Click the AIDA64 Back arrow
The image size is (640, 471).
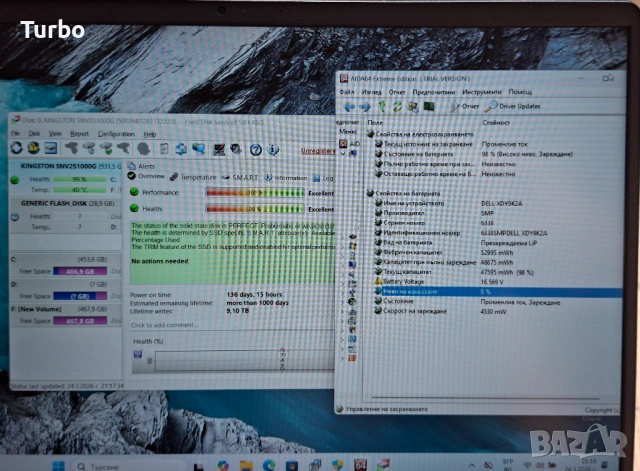tap(349, 107)
